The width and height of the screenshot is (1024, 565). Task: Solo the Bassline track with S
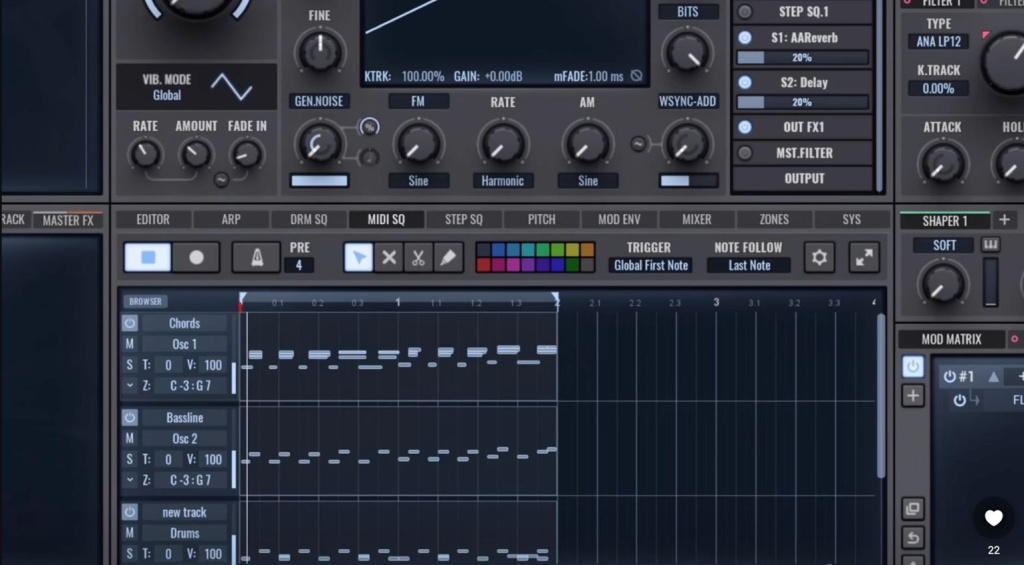pos(129,459)
